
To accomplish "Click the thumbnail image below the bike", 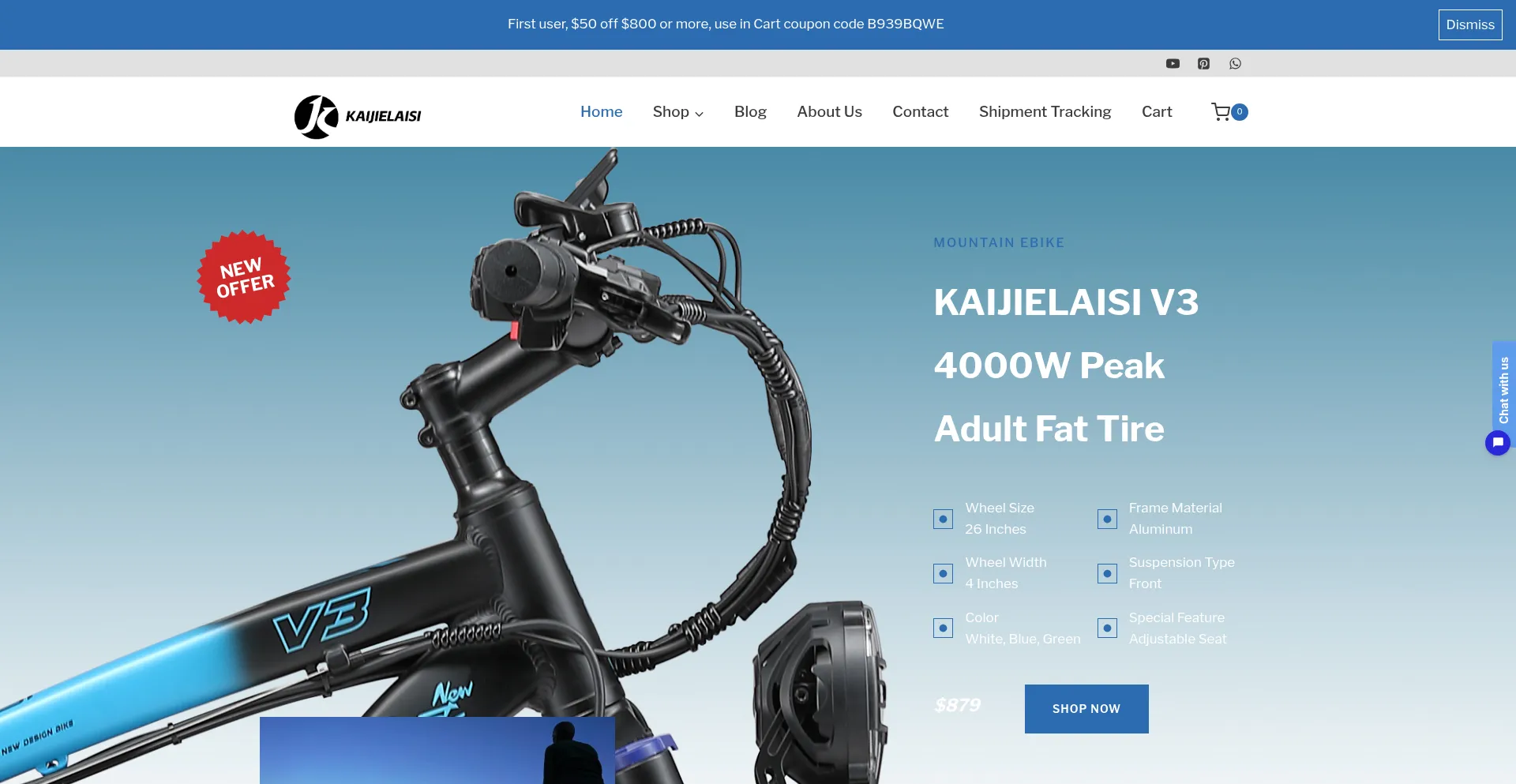I will [x=437, y=750].
